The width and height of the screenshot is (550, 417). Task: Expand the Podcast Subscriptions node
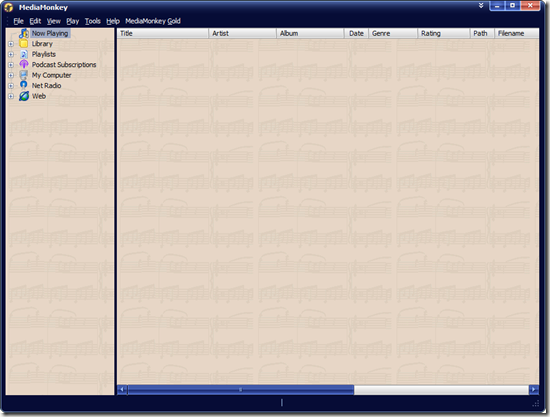click(11, 65)
